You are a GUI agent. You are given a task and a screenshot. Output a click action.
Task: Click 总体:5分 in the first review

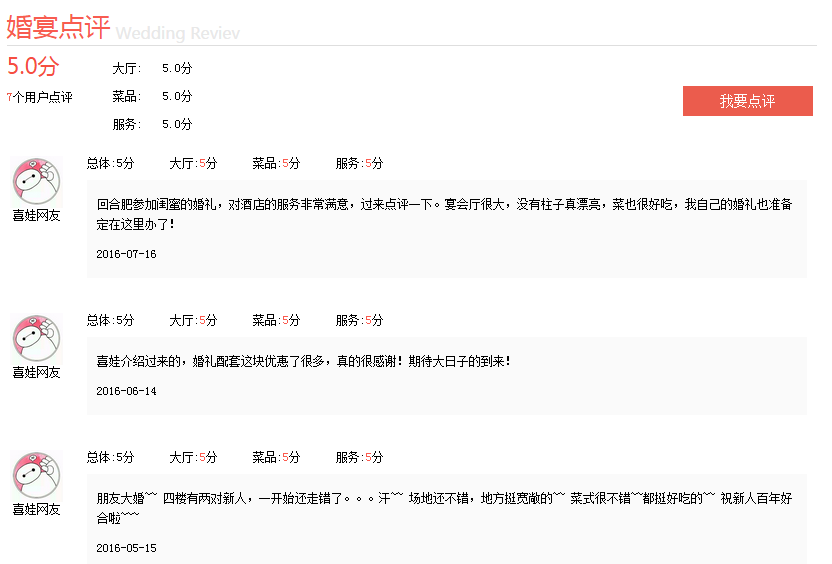tap(110, 163)
